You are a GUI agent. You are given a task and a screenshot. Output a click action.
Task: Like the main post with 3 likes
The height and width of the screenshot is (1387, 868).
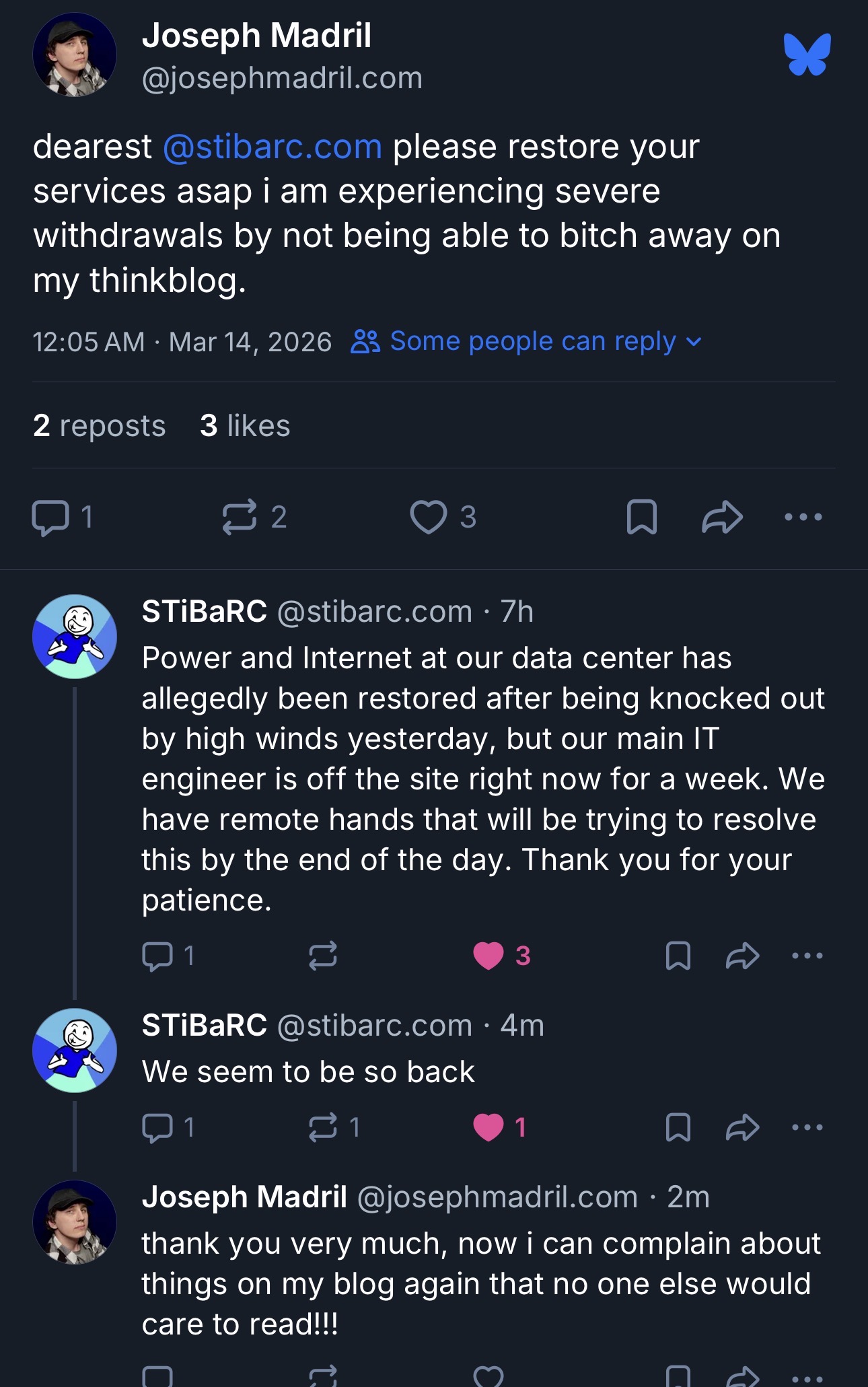tap(429, 517)
